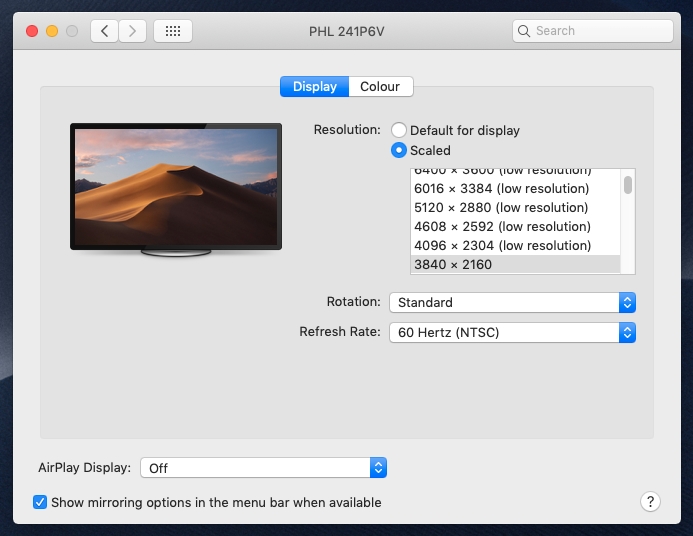693x536 pixels.
Task: Choose 4096 × 2304 (low resolution)
Action: [515, 246]
